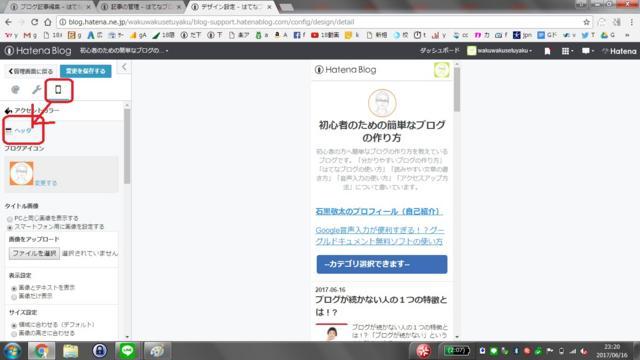
Task: Click the preview user avatar icon top right
Action: coord(442,70)
